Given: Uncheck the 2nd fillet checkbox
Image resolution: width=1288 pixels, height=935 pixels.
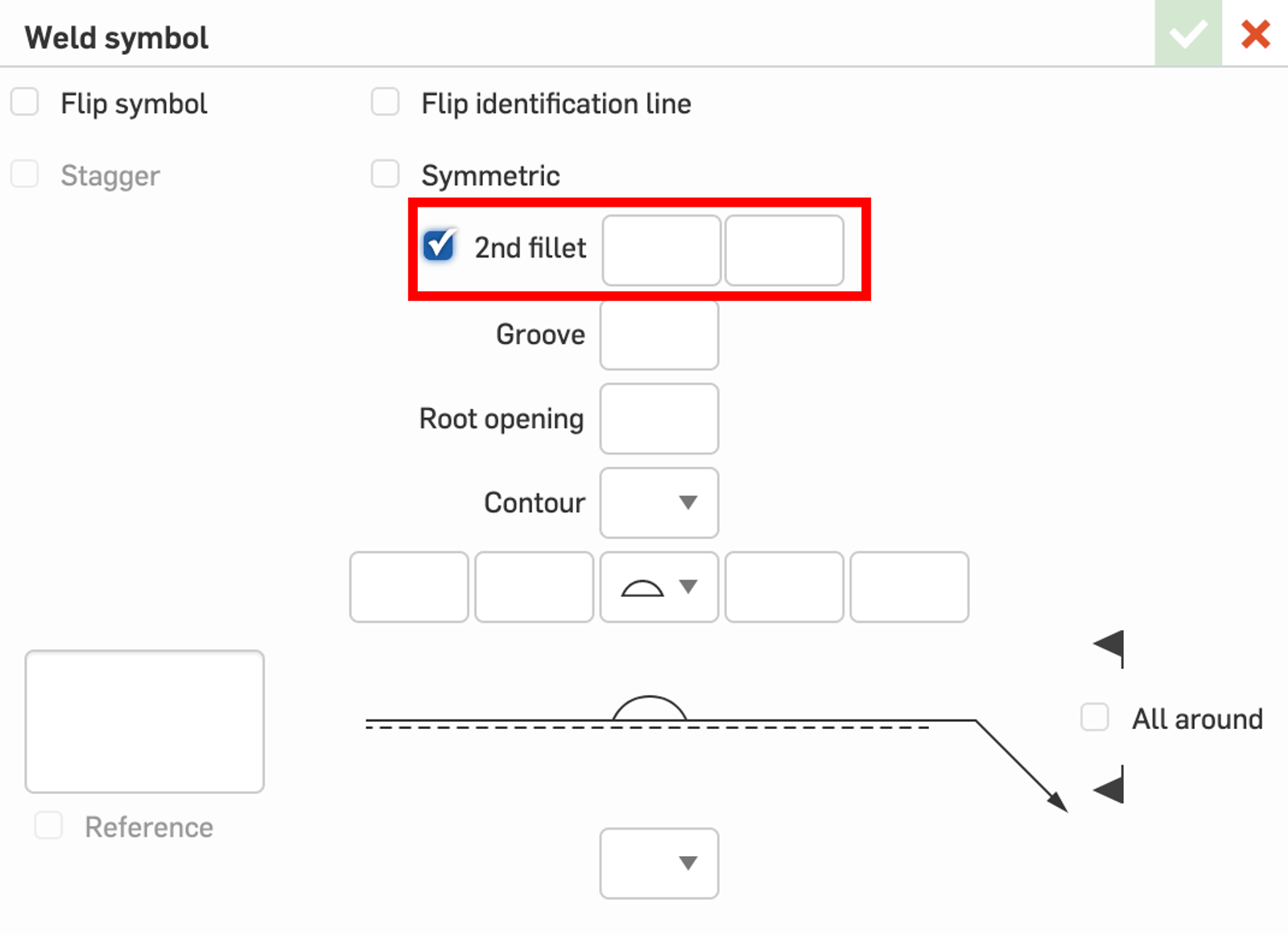Looking at the screenshot, I should coord(440,245).
